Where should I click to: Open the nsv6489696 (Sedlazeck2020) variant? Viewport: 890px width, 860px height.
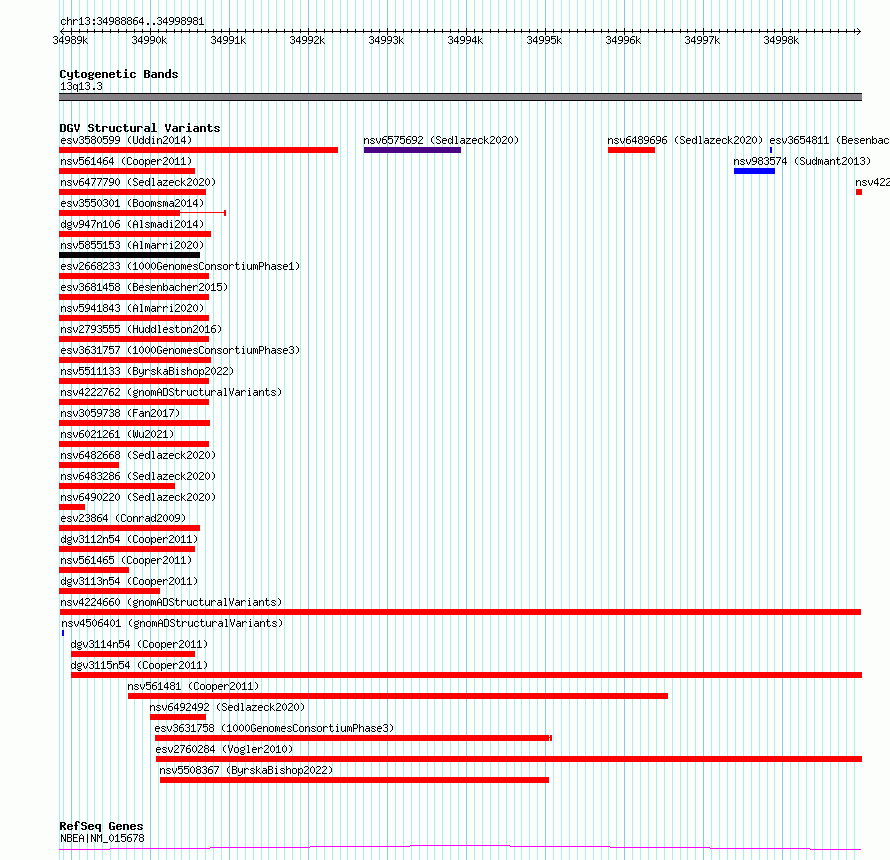point(685,140)
